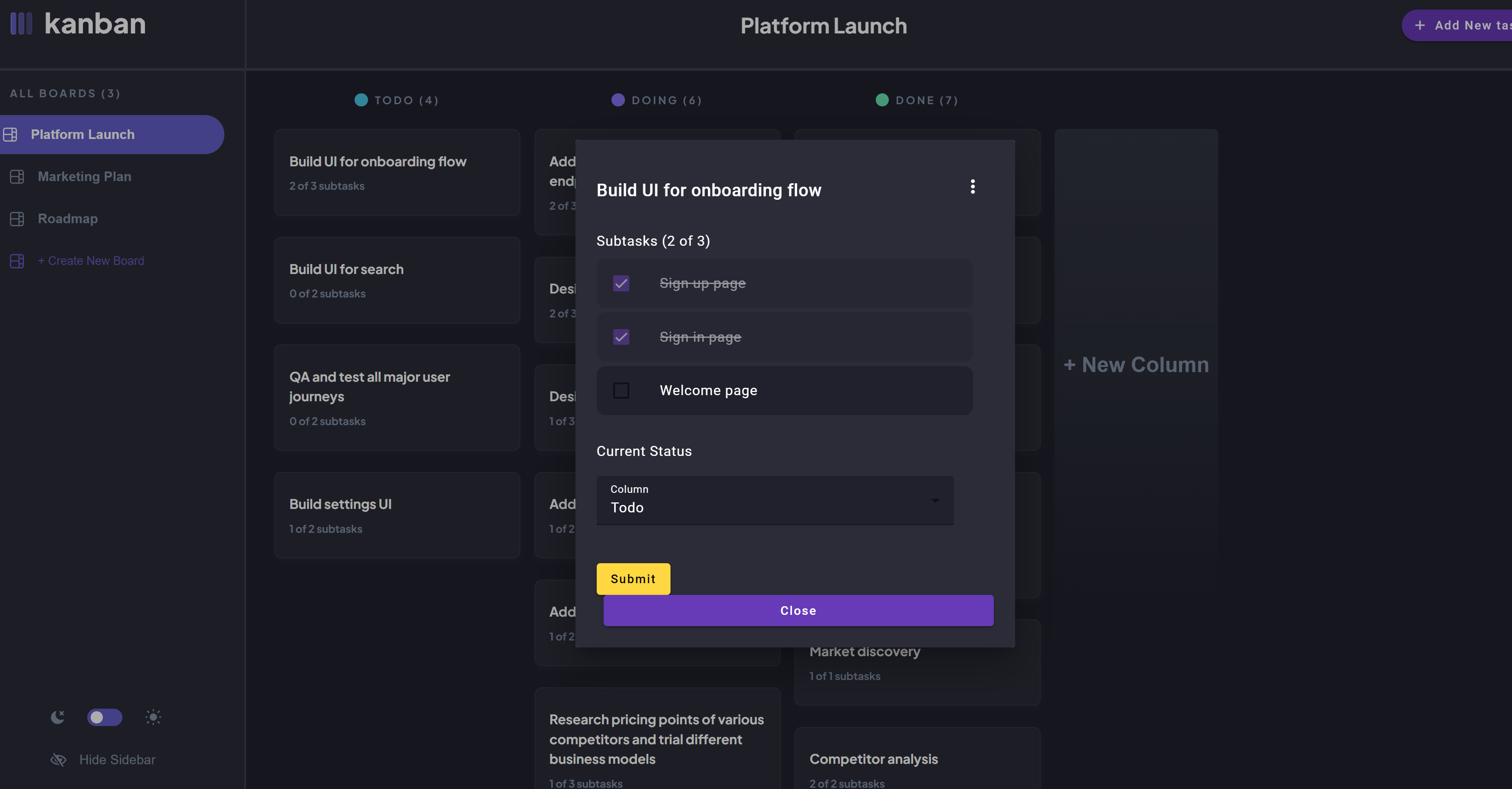Click the Marketing Plan board icon
This screenshot has height=789, width=1512.
[17, 177]
